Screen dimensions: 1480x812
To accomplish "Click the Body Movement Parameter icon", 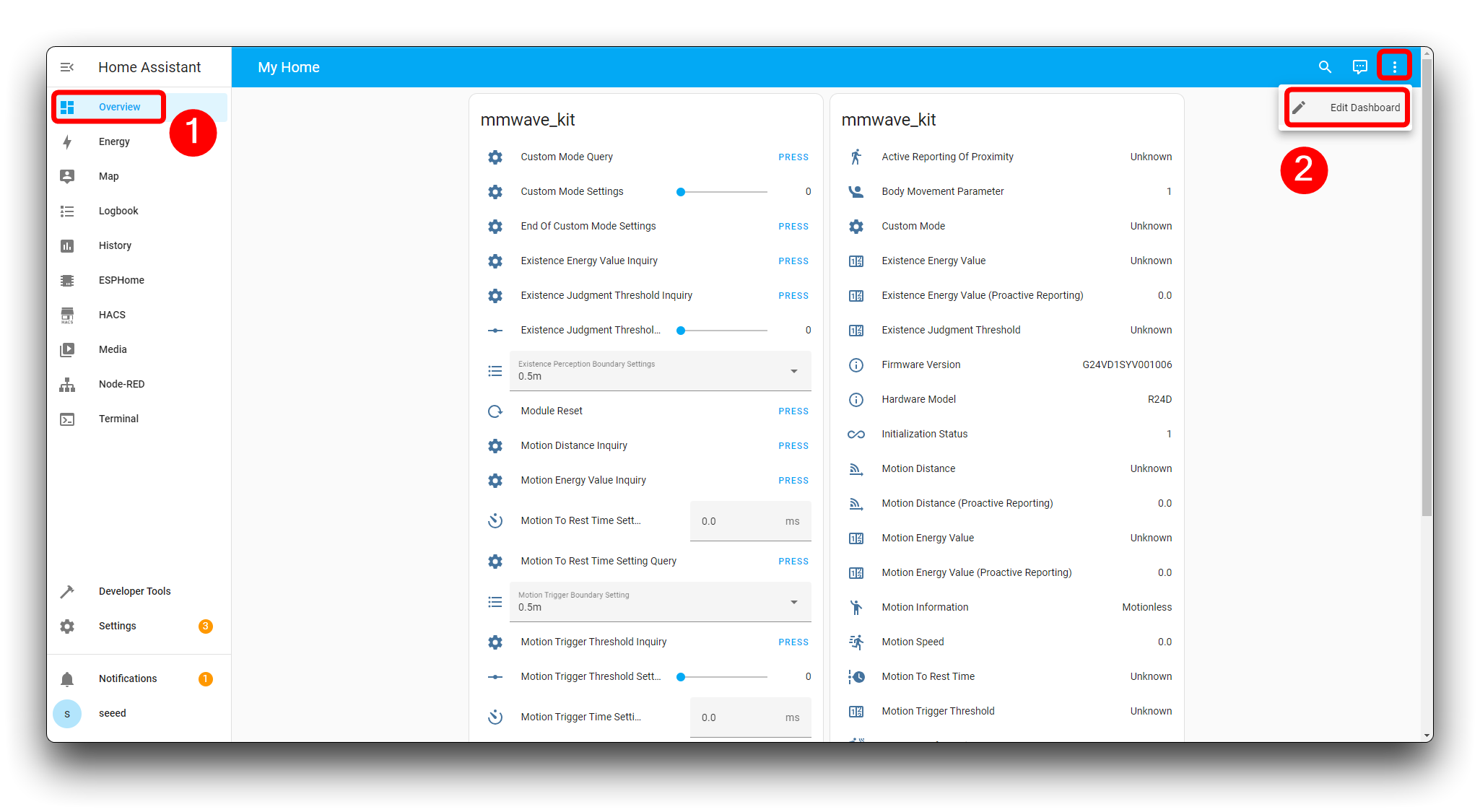I will [x=856, y=191].
